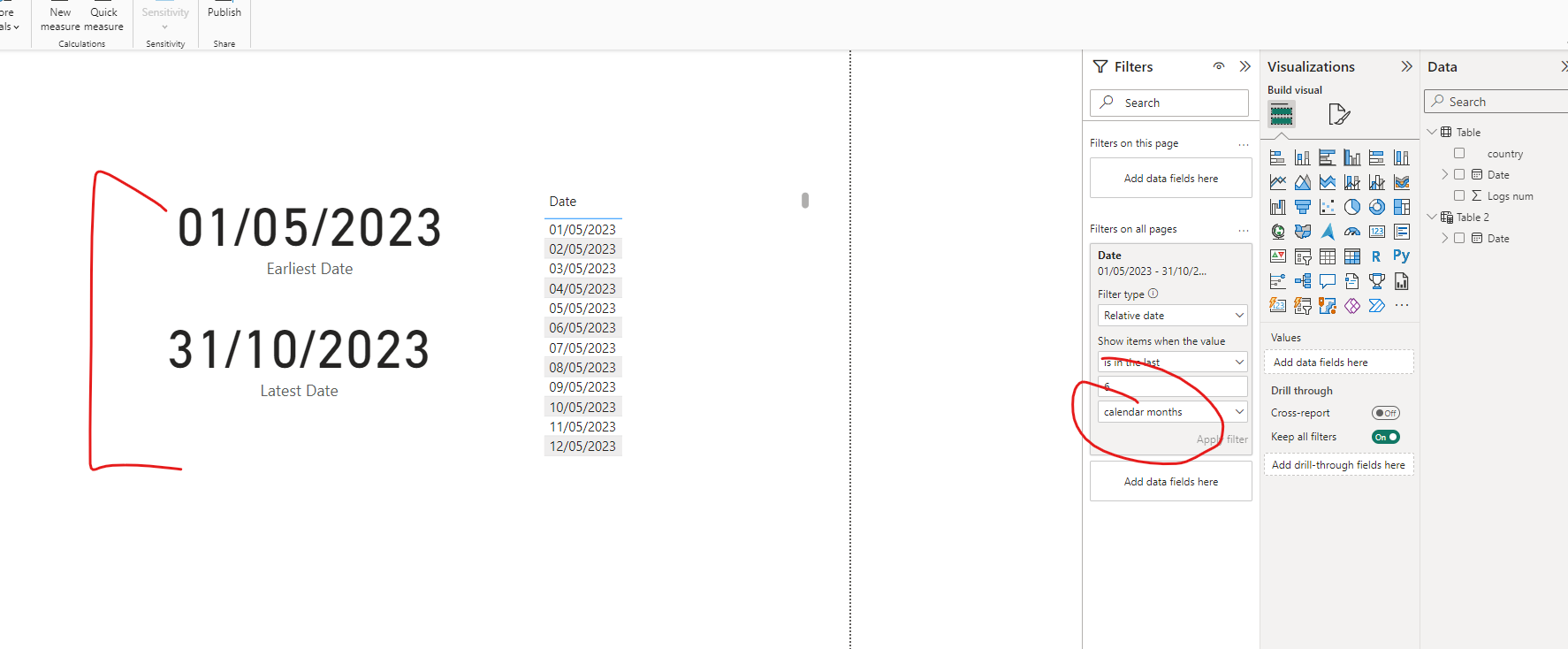This screenshot has height=649, width=1568.
Task: Apply the relative date filter
Action: tap(1222, 439)
